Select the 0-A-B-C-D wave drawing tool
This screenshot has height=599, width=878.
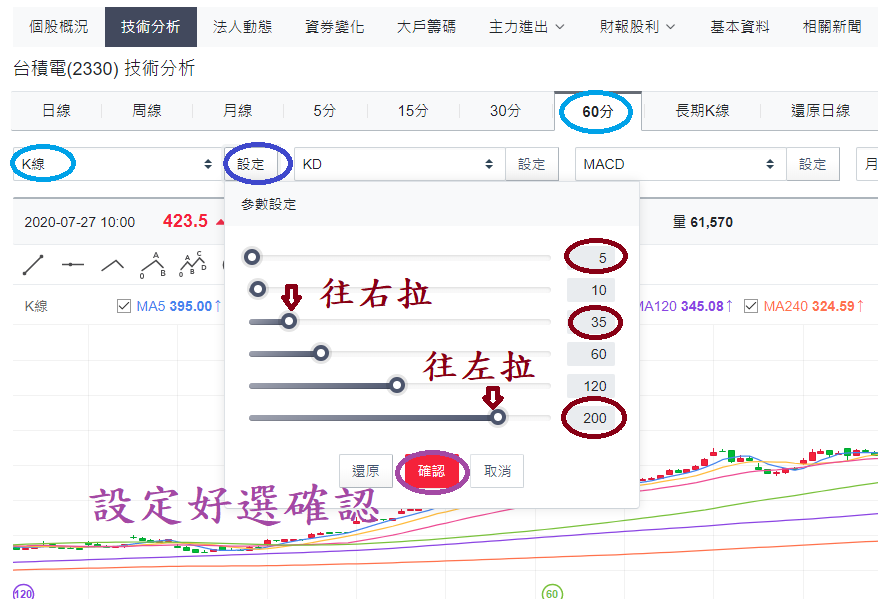(x=192, y=264)
